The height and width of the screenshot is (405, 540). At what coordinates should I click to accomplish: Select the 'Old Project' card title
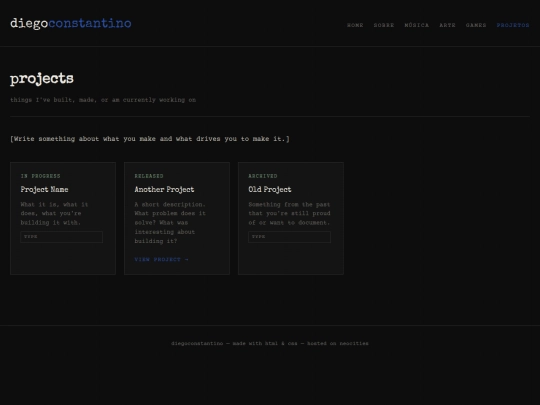270,189
